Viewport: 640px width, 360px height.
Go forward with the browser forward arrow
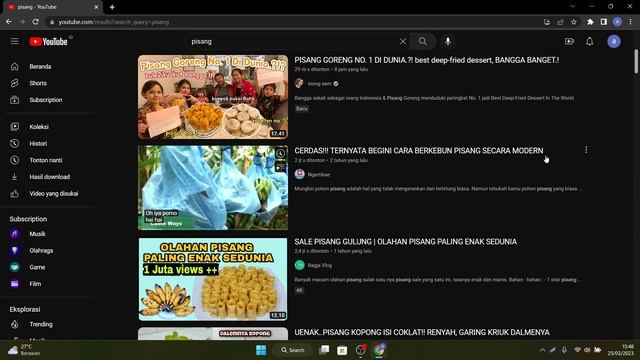22,22
